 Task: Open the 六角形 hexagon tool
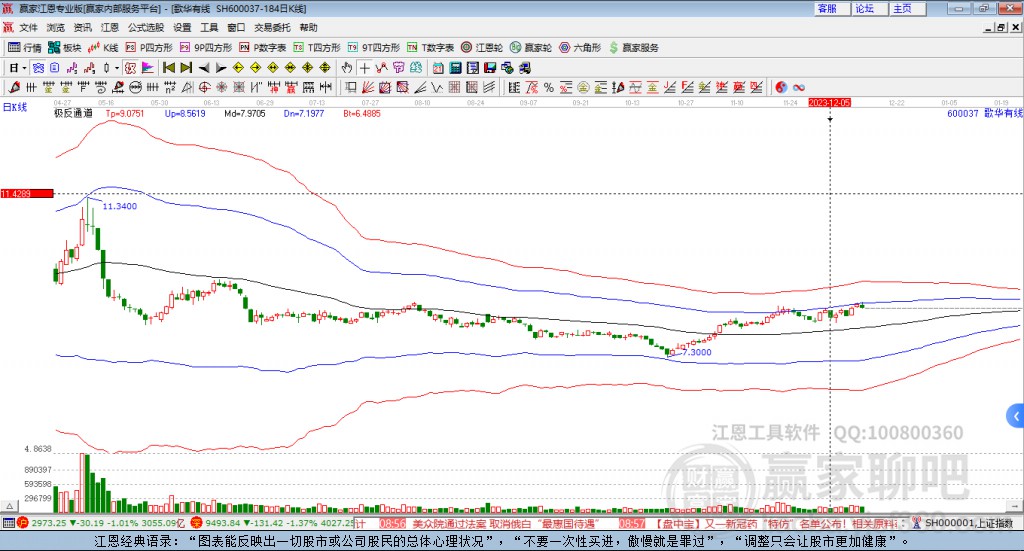click(579, 47)
